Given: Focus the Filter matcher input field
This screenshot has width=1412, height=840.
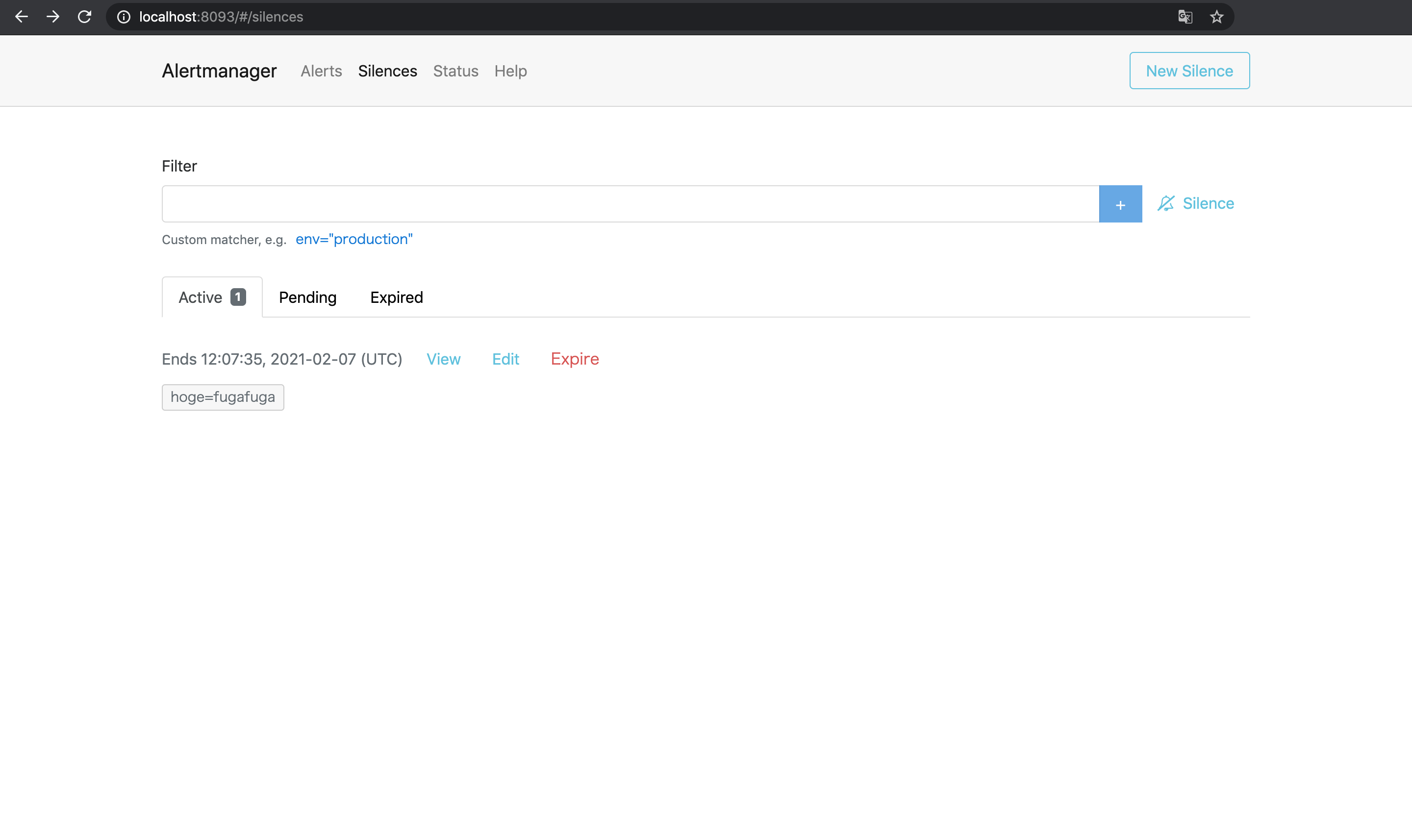Looking at the screenshot, I should pyautogui.click(x=630, y=204).
